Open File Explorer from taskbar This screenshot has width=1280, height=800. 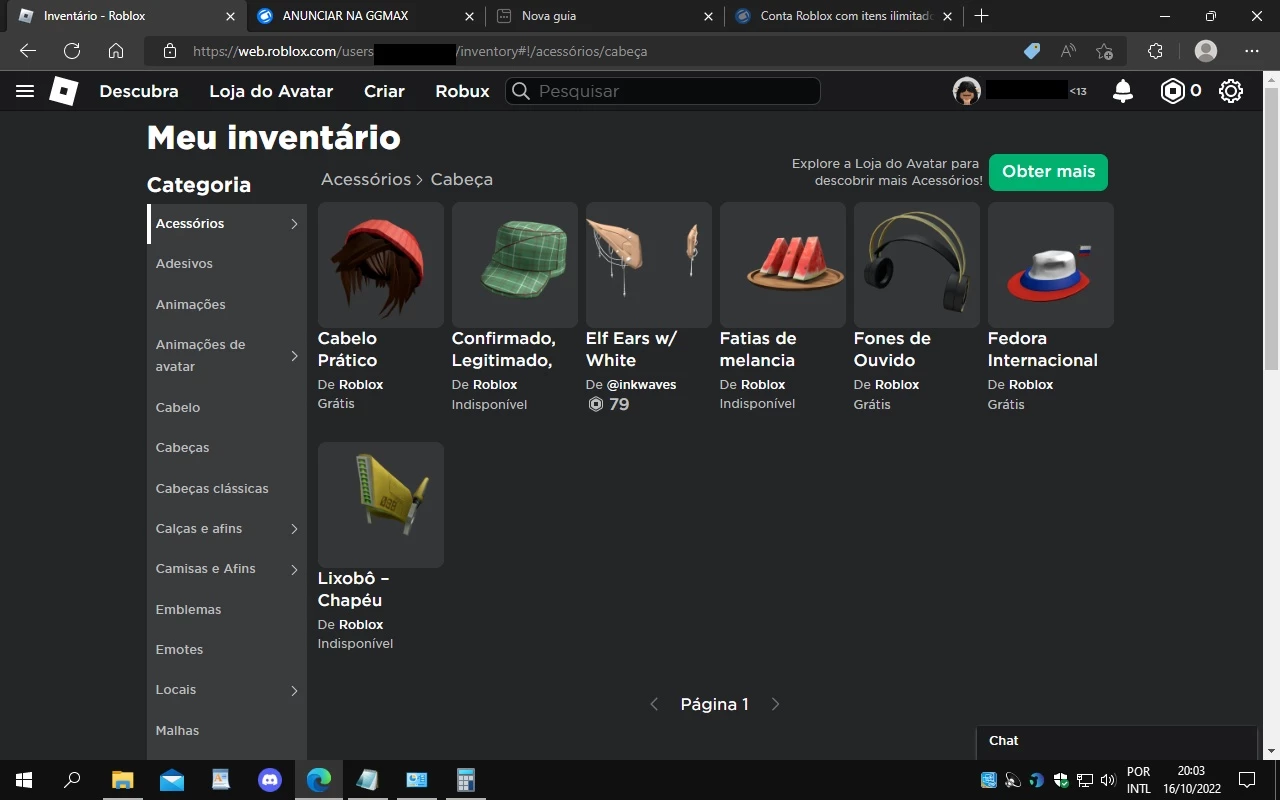coord(122,780)
